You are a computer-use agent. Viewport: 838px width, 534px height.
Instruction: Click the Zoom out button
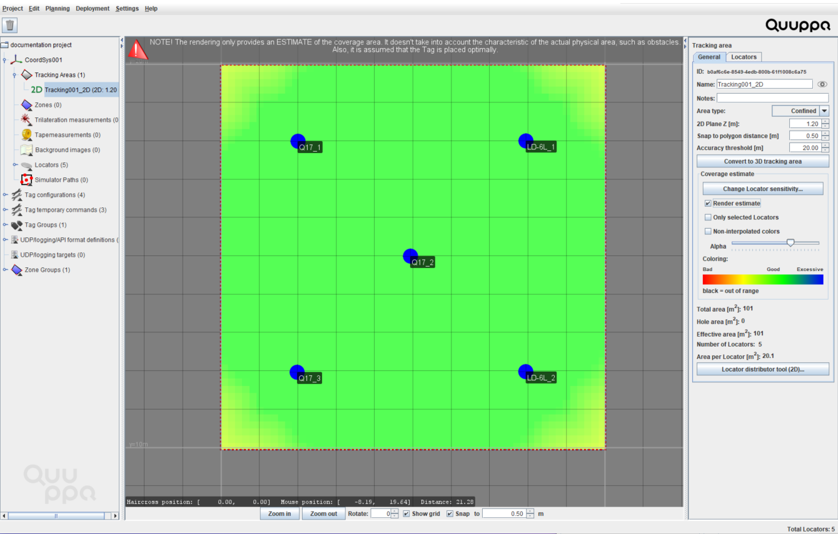323,514
